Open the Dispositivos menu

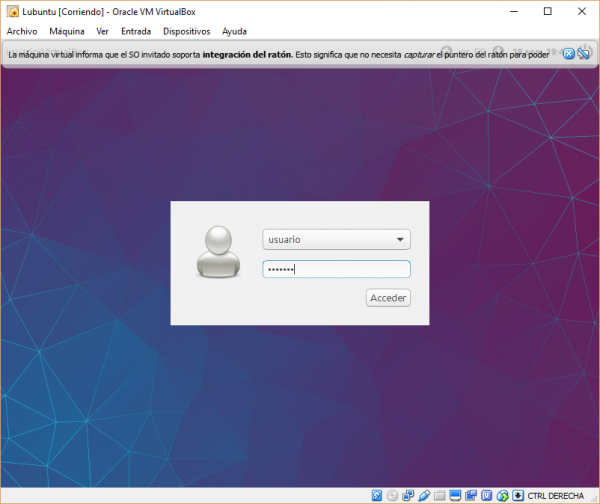tap(186, 31)
